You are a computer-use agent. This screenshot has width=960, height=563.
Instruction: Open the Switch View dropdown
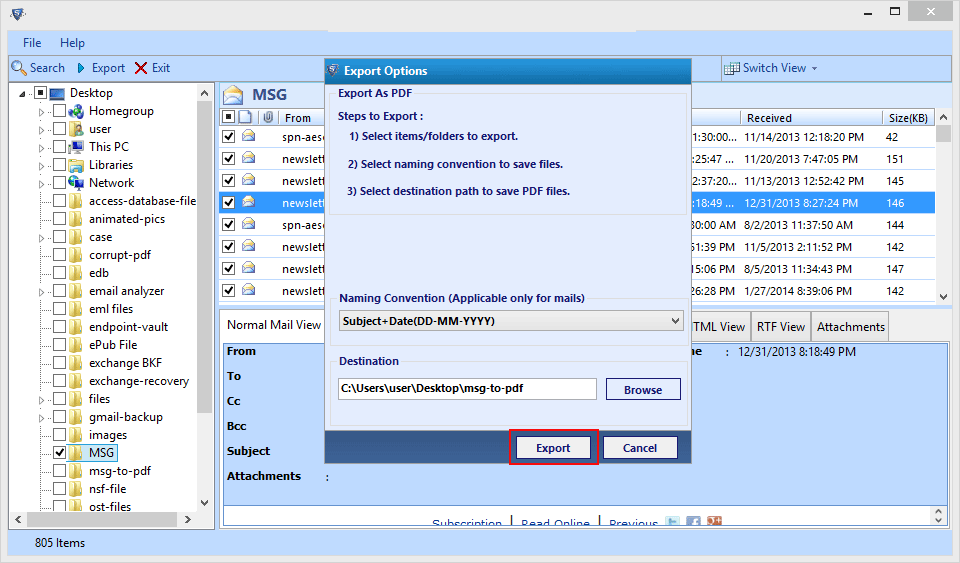point(770,68)
